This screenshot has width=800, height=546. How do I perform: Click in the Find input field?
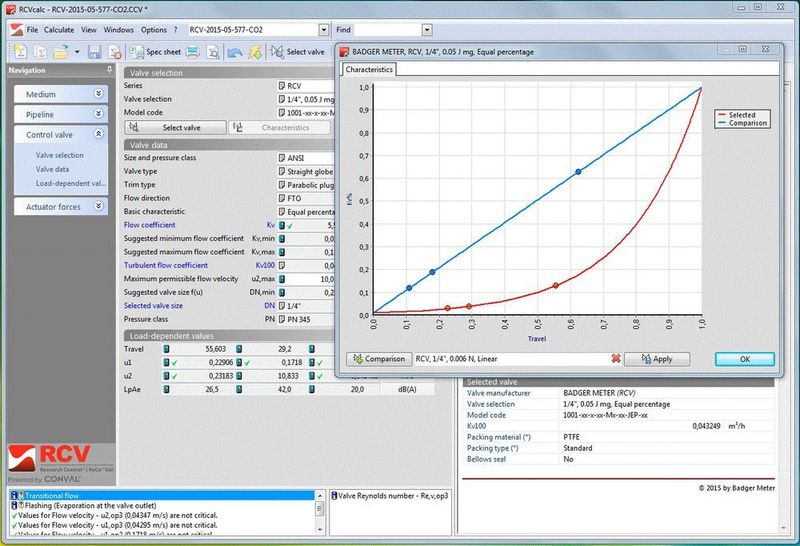[x=388, y=30]
